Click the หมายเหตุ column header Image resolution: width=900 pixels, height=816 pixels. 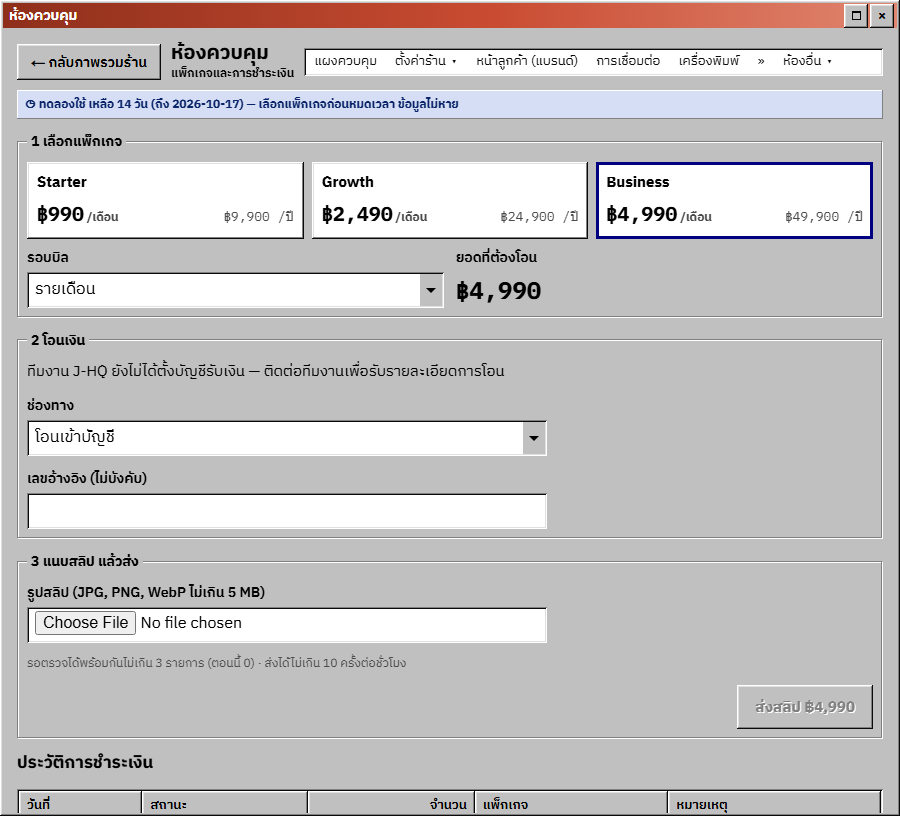774,804
